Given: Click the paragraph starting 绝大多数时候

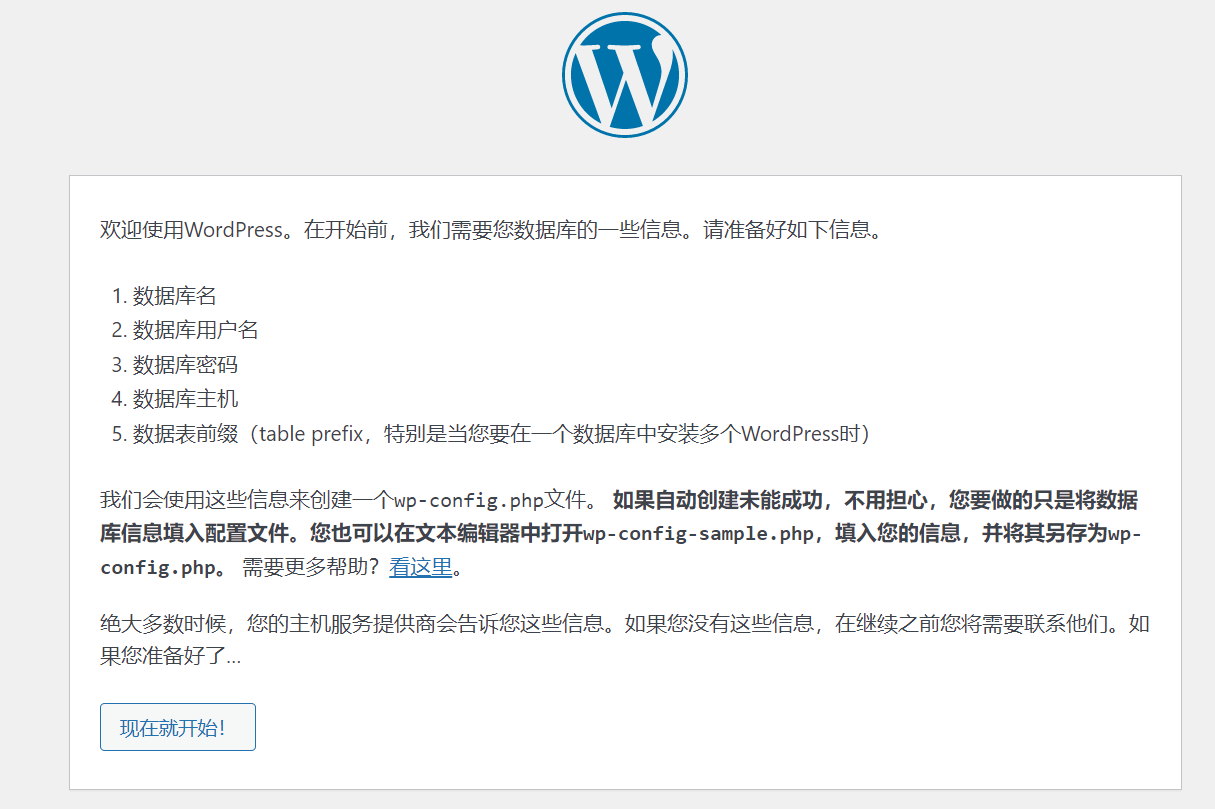Looking at the screenshot, I should tap(625, 641).
